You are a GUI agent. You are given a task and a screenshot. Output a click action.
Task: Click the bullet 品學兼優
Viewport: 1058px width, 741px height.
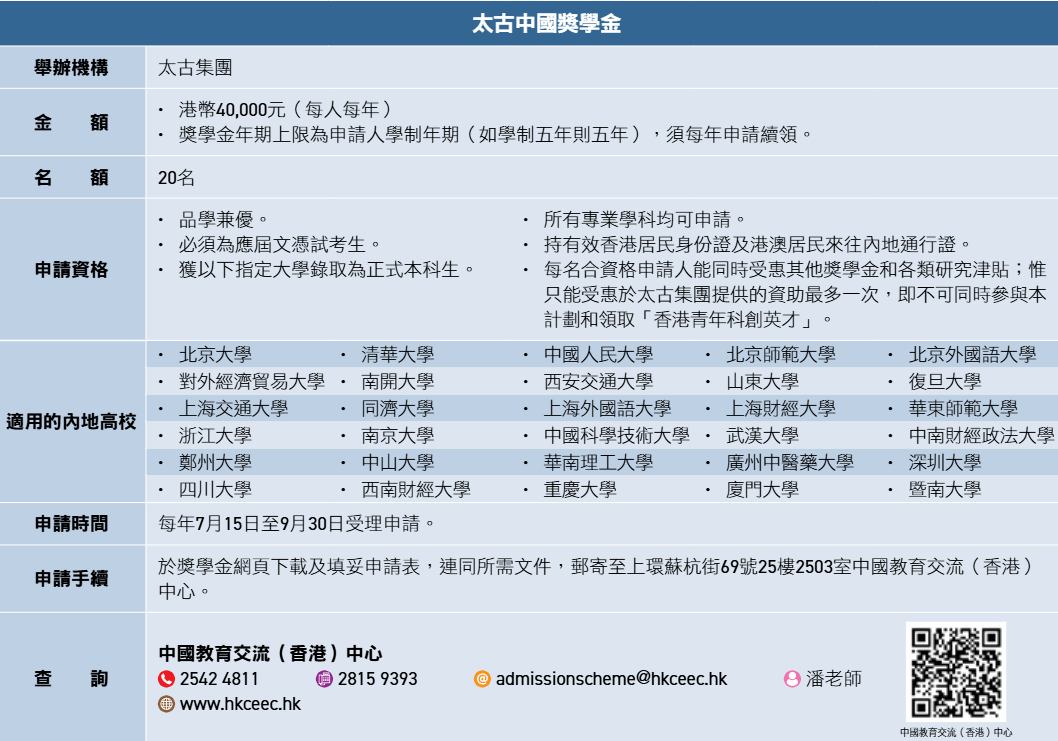[223, 219]
